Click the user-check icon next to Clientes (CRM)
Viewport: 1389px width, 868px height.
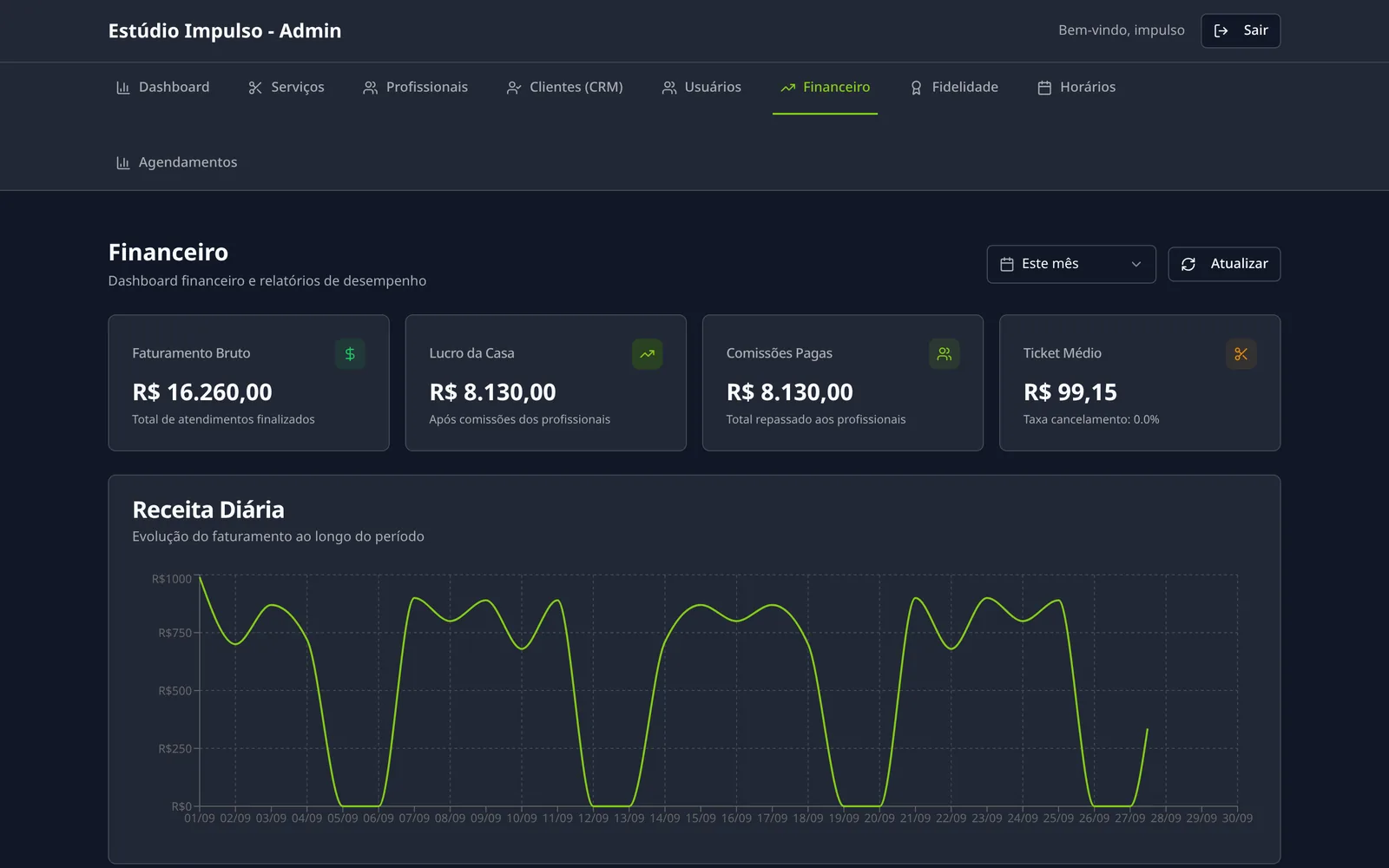pyautogui.click(x=514, y=88)
